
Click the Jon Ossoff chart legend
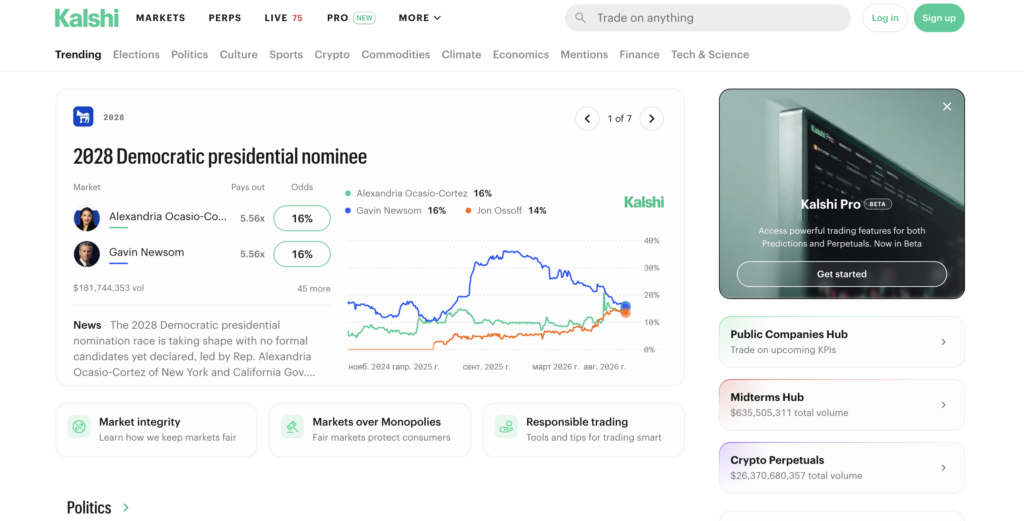point(505,210)
